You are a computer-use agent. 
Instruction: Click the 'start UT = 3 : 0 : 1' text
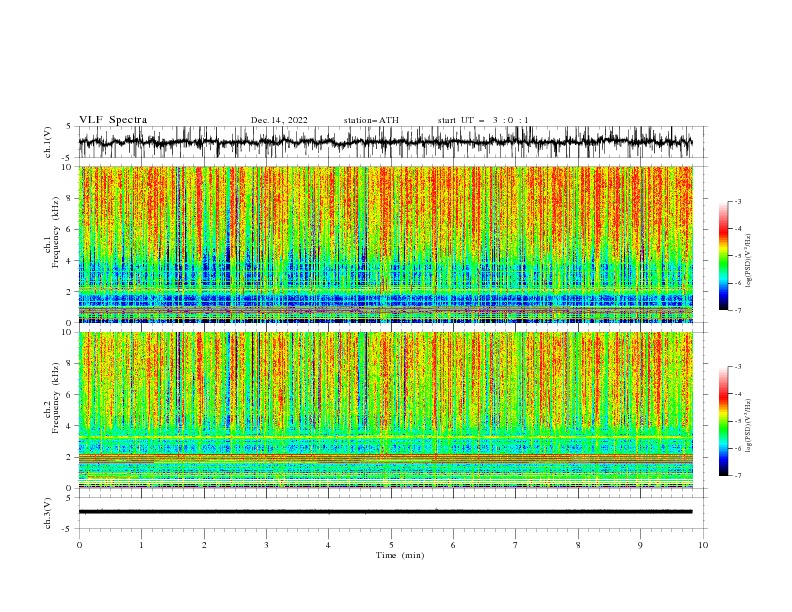point(483,120)
